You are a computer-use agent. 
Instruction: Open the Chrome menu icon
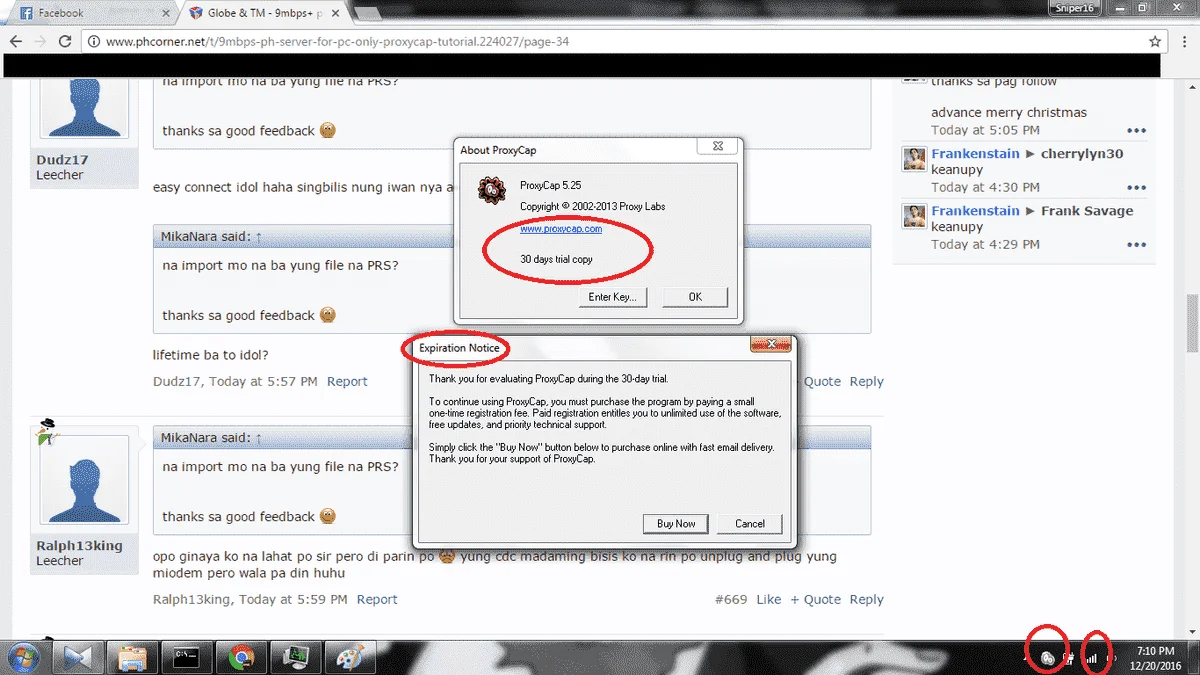pyautogui.click(x=1183, y=42)
